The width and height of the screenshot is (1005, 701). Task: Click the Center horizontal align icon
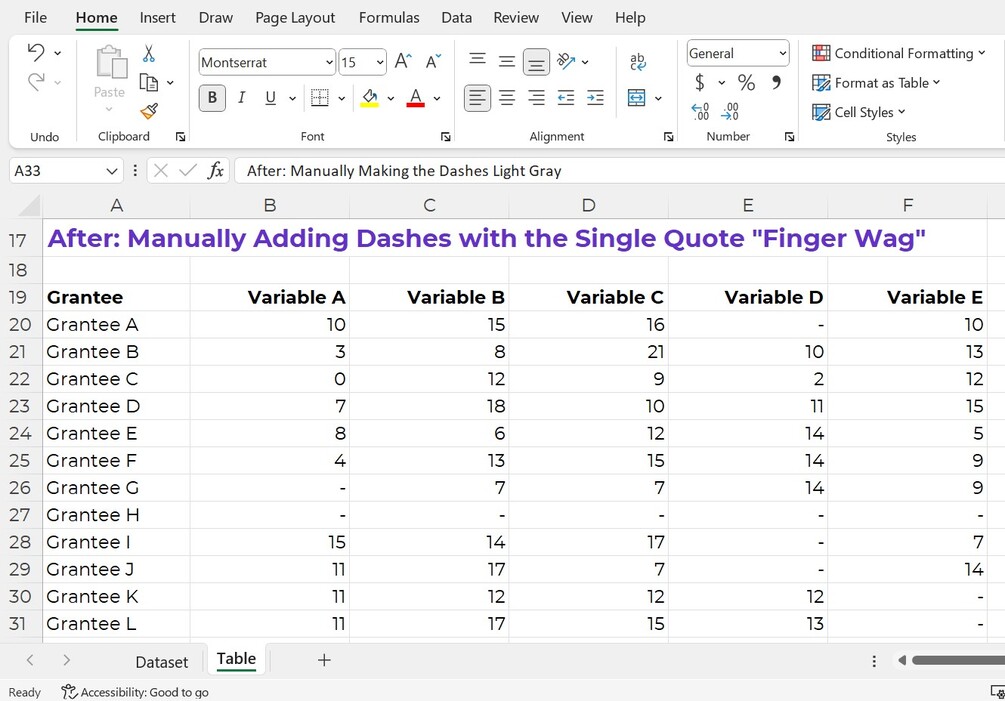(507, 97)
